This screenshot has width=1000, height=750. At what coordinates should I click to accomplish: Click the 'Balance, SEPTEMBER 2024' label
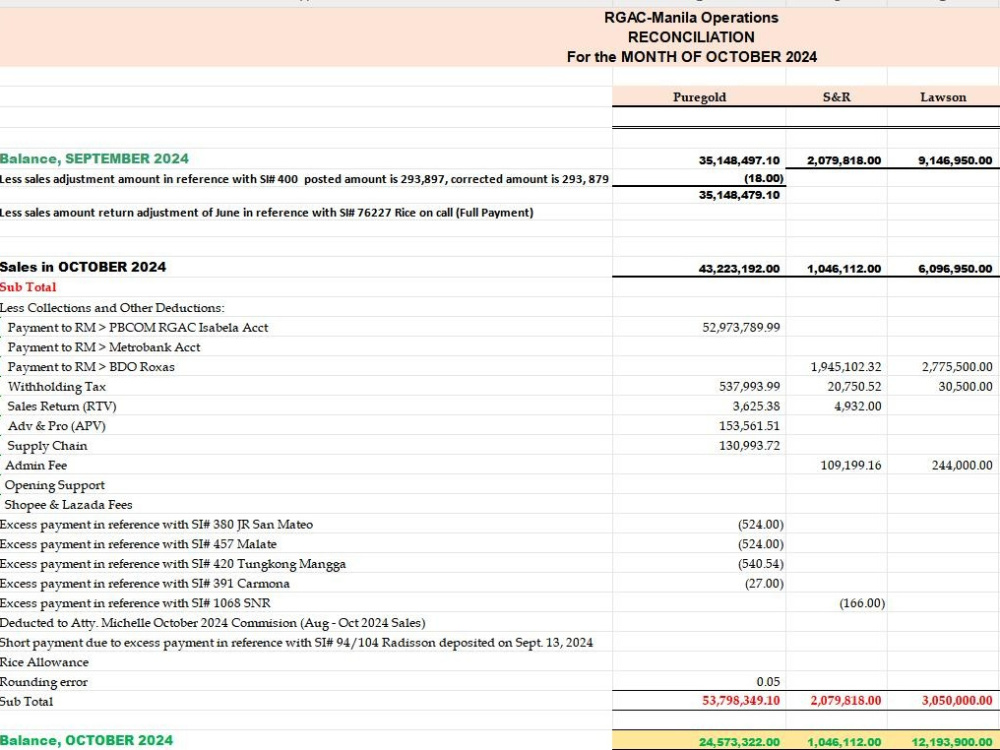[94, 158]
